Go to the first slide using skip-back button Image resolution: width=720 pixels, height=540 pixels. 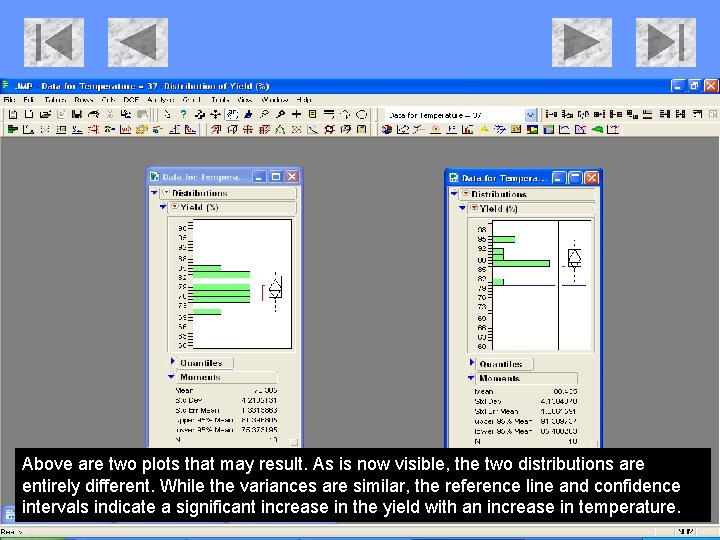[x=54, y=43]
